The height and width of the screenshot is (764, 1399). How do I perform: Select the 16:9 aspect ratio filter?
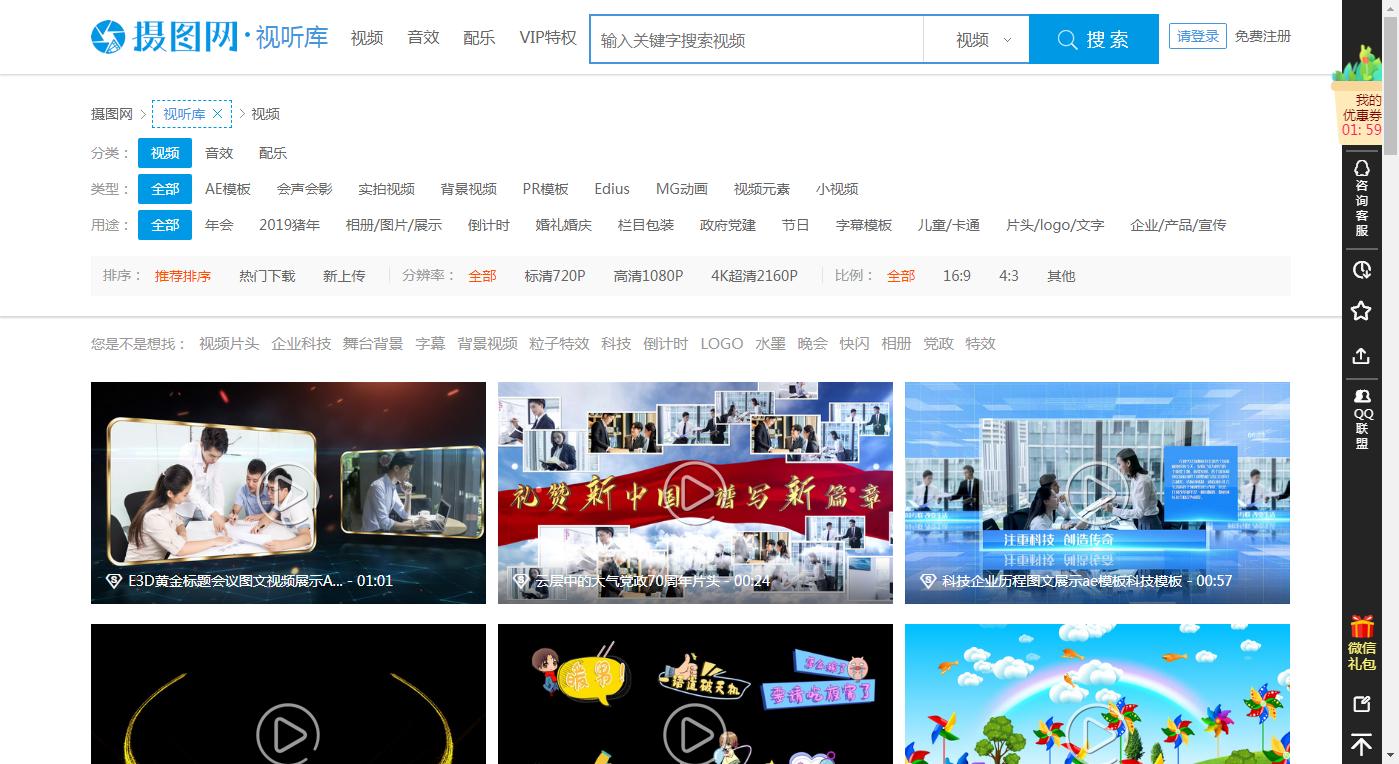tap(956, 275)
